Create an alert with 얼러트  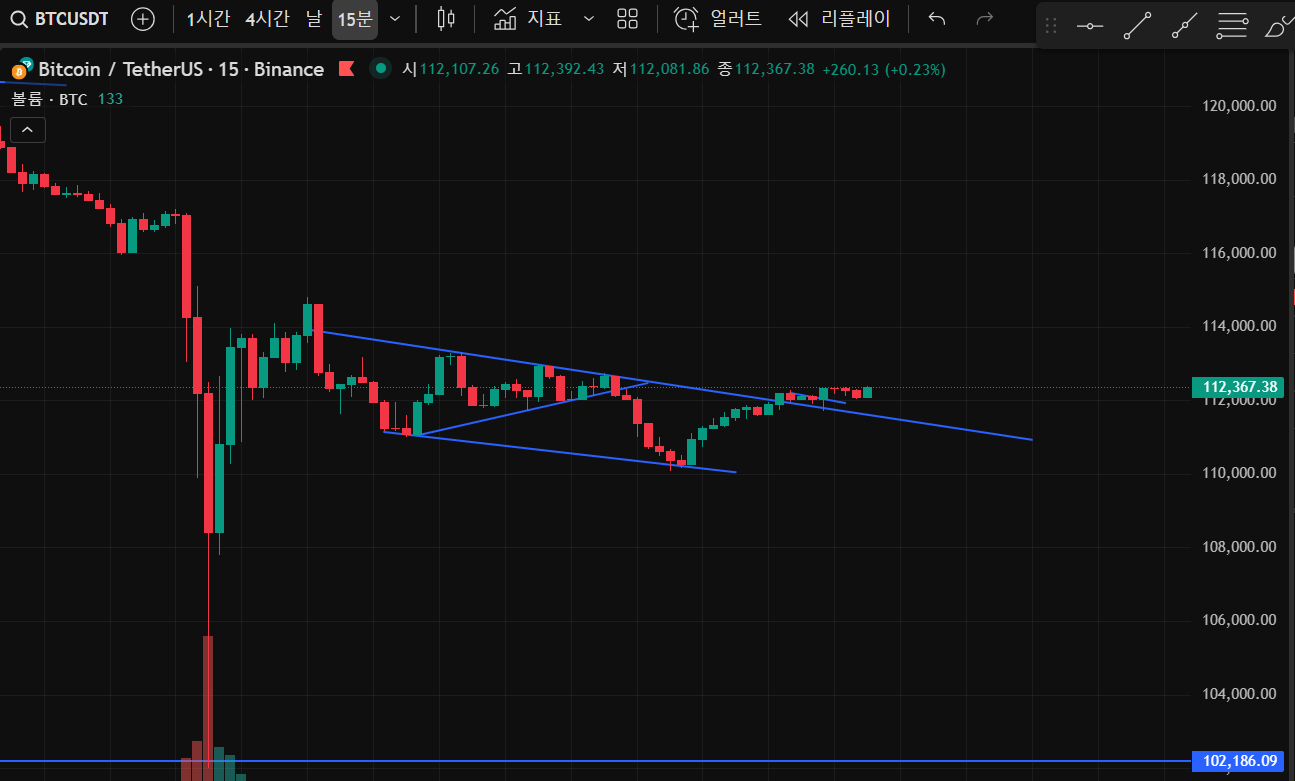click(x=717, y=19)
